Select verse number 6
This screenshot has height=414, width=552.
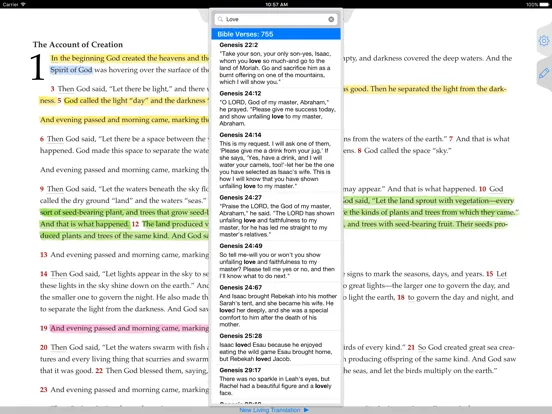click(x=42, y=139)
